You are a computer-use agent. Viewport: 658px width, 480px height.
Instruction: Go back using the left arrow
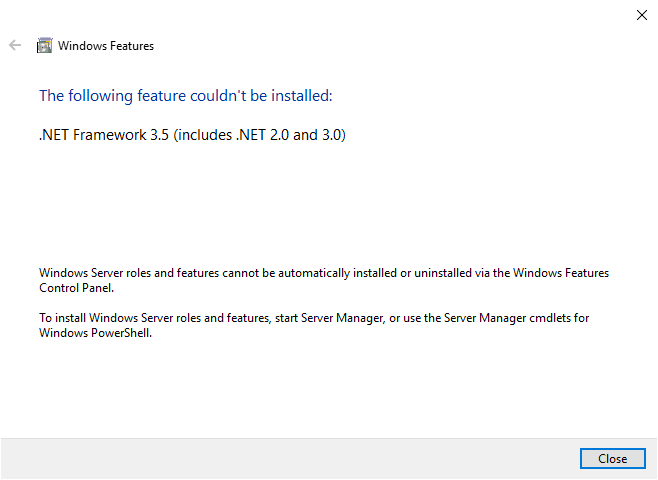(x=15, y=45)
